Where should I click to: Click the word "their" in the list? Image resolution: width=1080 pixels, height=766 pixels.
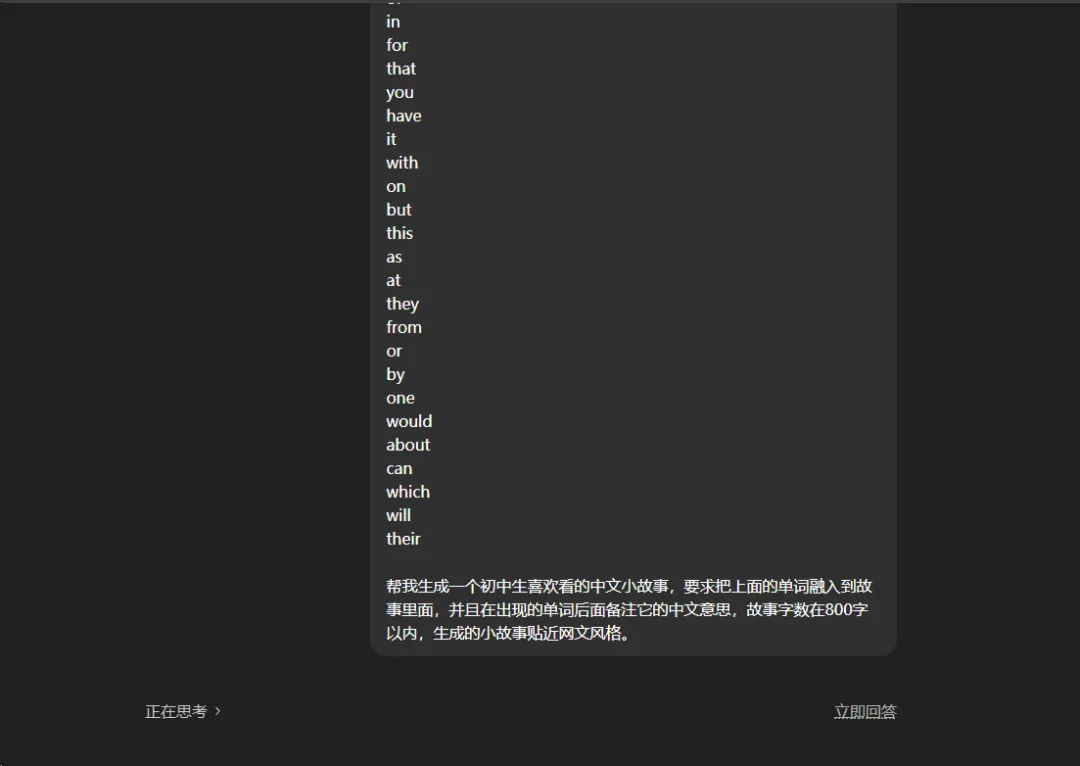[x=403, y=539]
